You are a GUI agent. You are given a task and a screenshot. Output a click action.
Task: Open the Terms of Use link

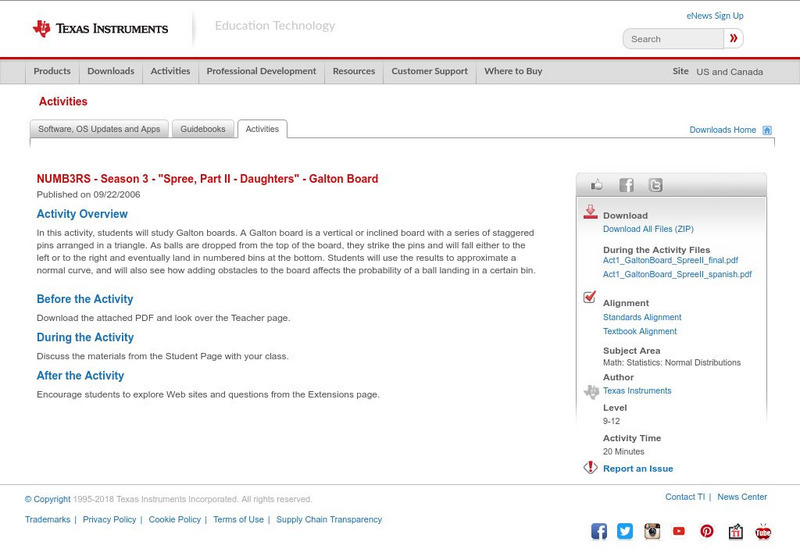(238, 519)
